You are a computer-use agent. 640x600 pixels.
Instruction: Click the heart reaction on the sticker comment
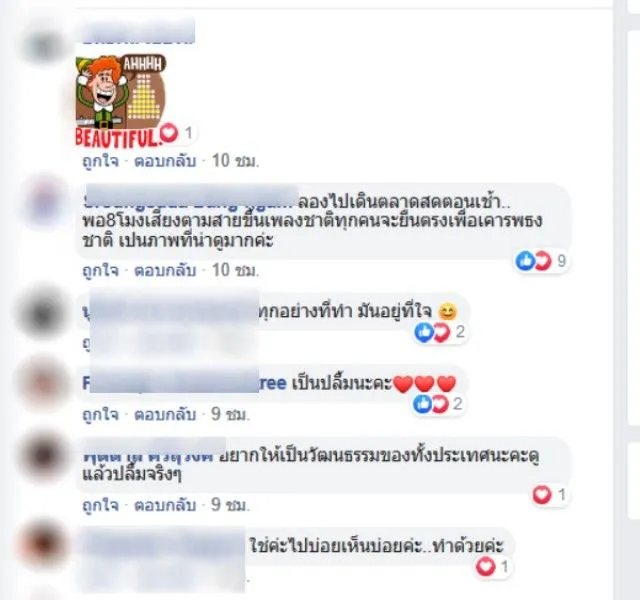tap(176, 133)
